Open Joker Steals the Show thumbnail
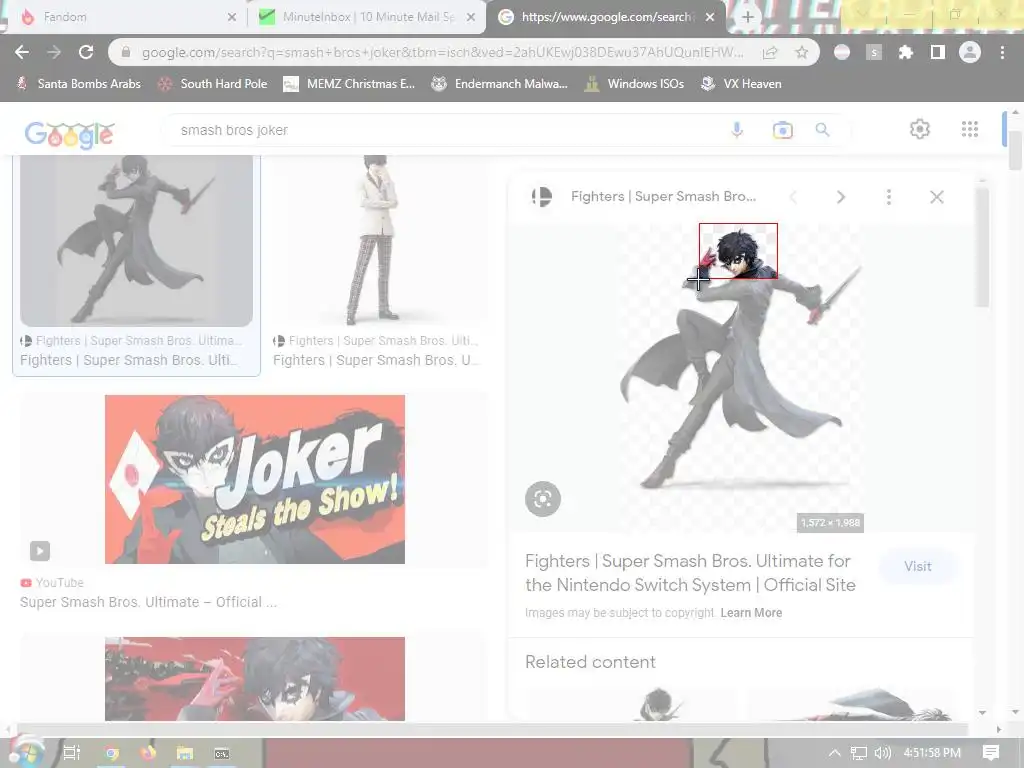Viewport: 1024px width, 768px height. [x=255, y=479]
